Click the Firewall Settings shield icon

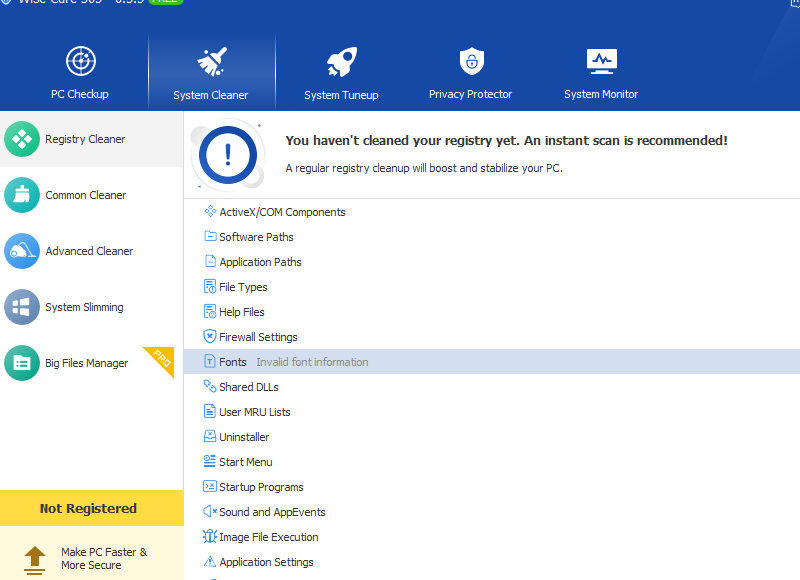coord(210,336)
